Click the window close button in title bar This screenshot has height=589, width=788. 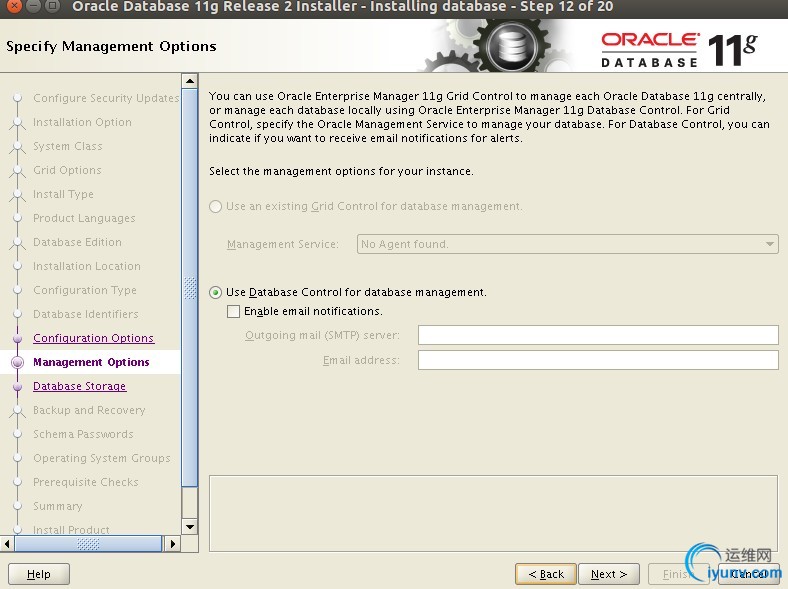pyautogui.click(x=16, y=6)
